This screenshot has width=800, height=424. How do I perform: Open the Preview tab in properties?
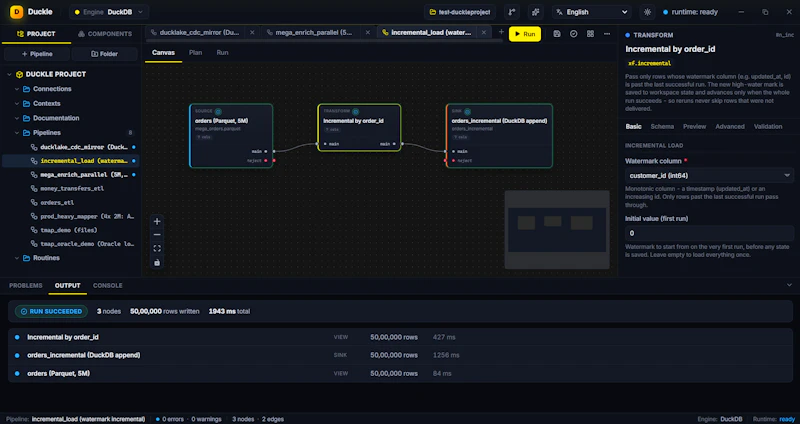point(694,127)
